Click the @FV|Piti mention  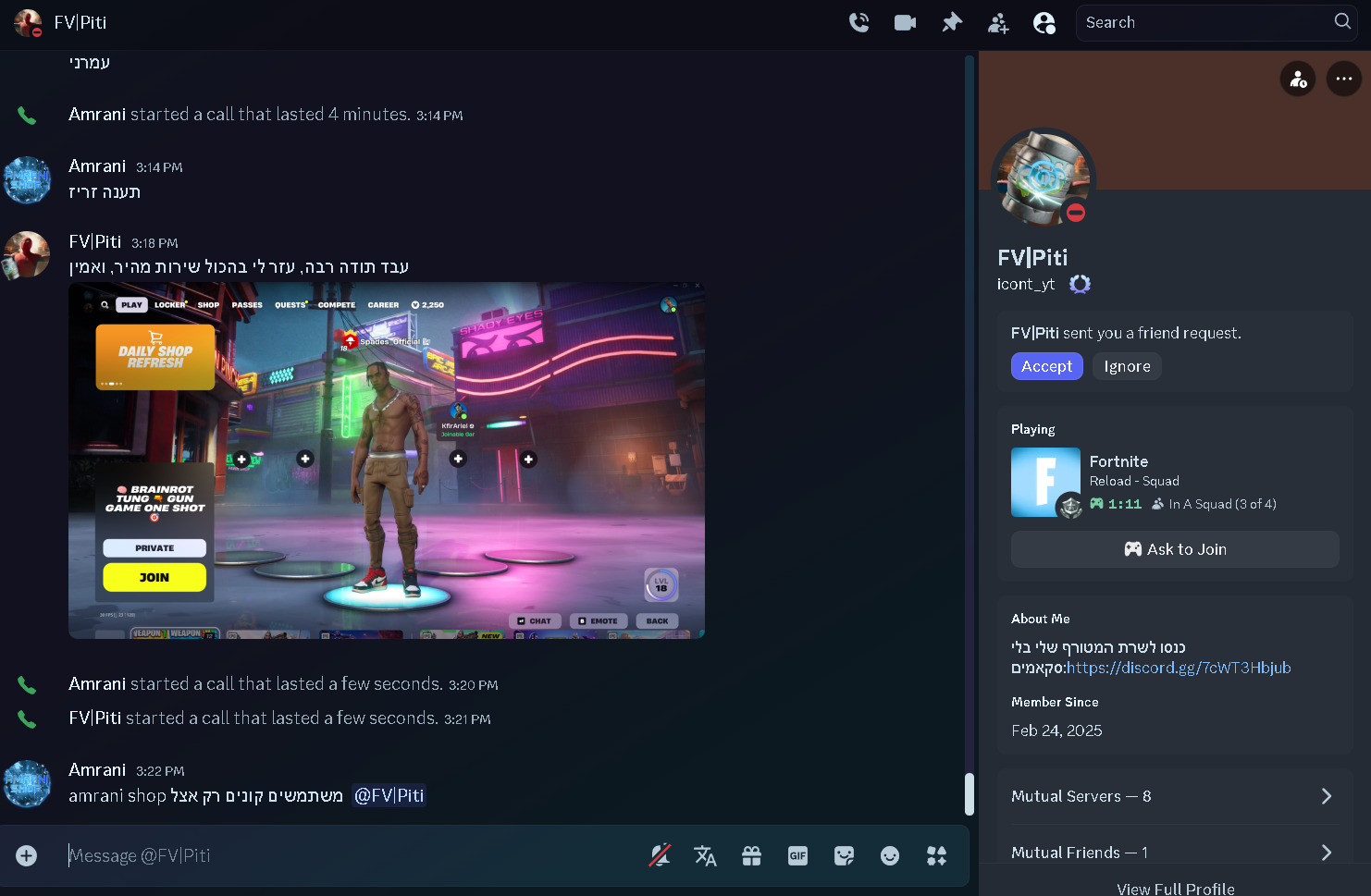(389, 795)
